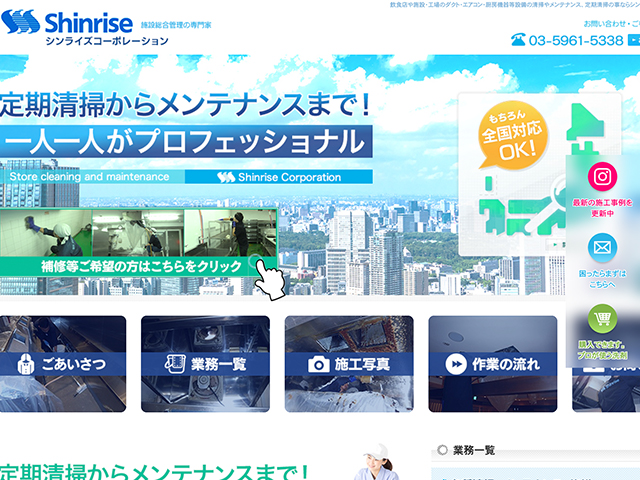The height and width of the screenshot is (480, 640).
Task: Open the worker in black uniform photo
Action: [230, 233]
